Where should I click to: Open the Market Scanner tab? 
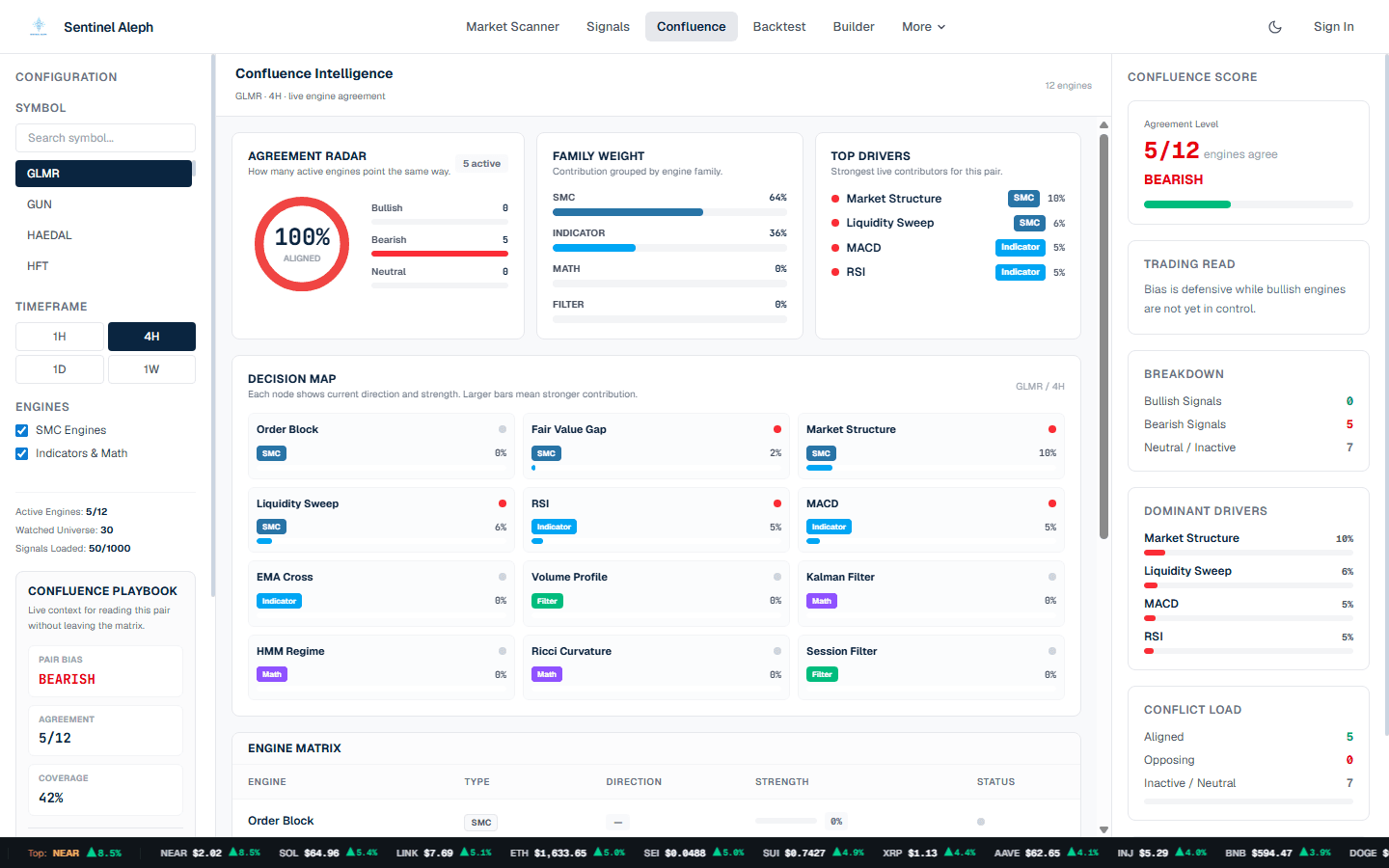[512, 27]
